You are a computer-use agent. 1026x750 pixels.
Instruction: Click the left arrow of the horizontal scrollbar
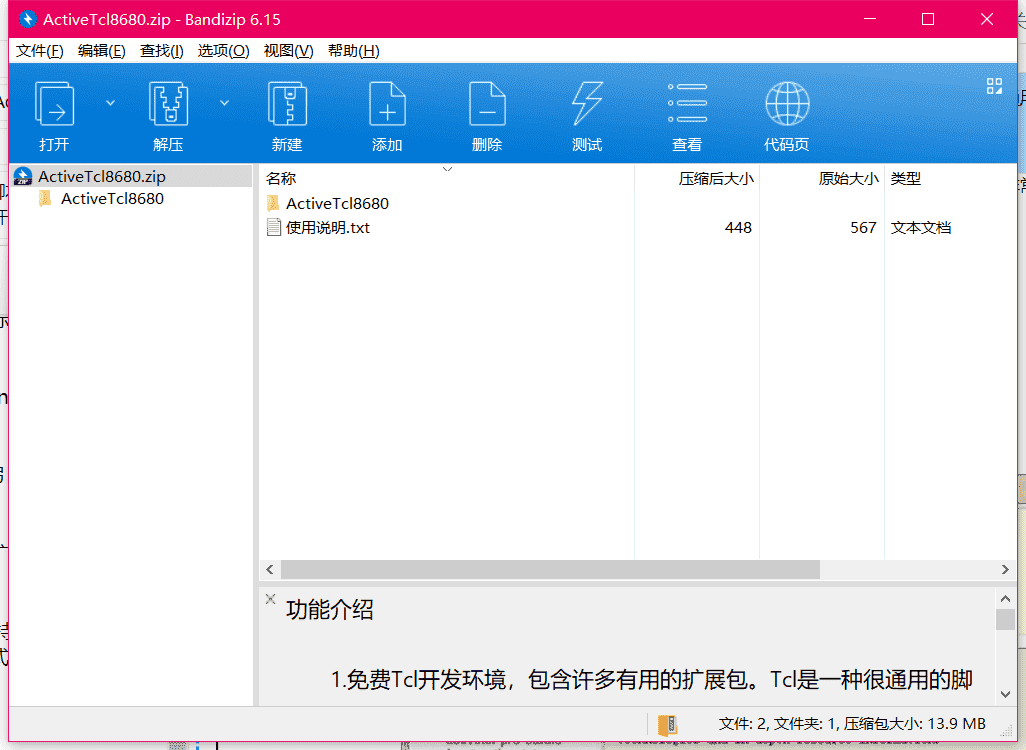tap(270, 570)
